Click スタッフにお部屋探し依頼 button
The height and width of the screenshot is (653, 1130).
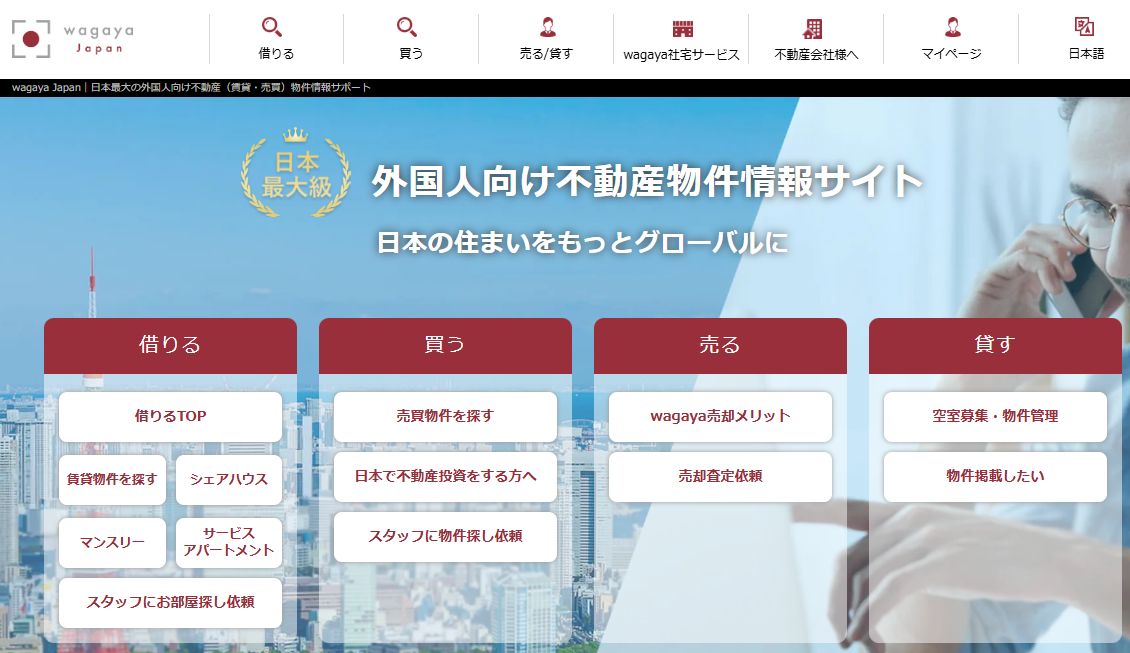click(170, 603)
